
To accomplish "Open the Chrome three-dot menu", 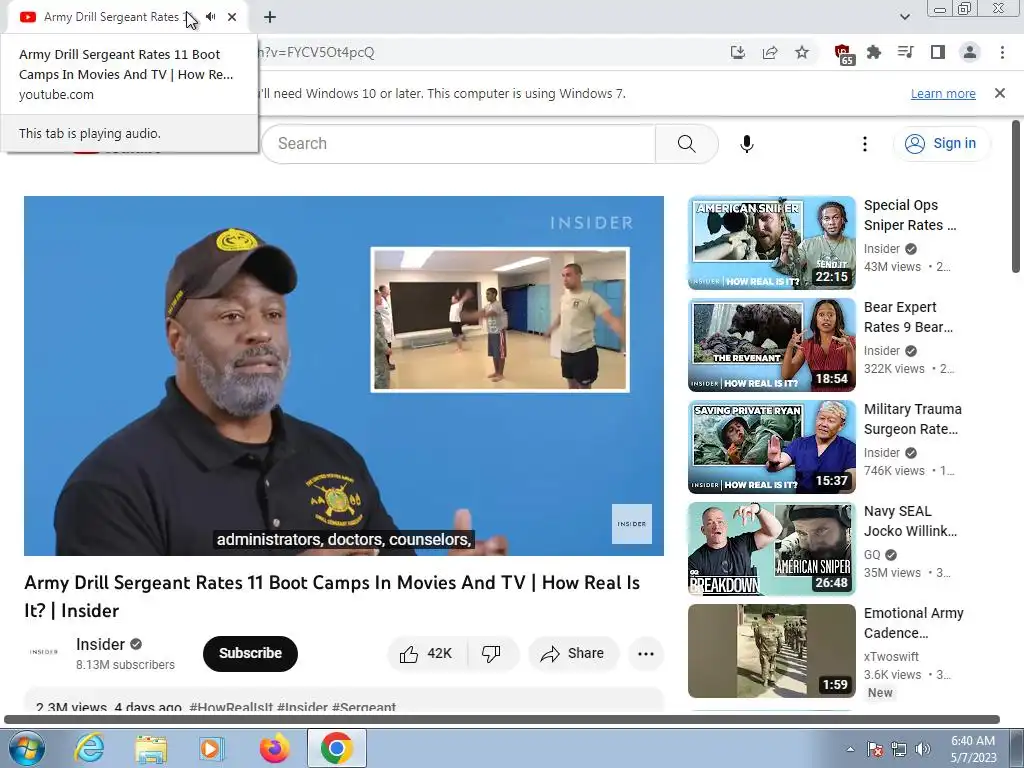I will tap(1002, 52).
